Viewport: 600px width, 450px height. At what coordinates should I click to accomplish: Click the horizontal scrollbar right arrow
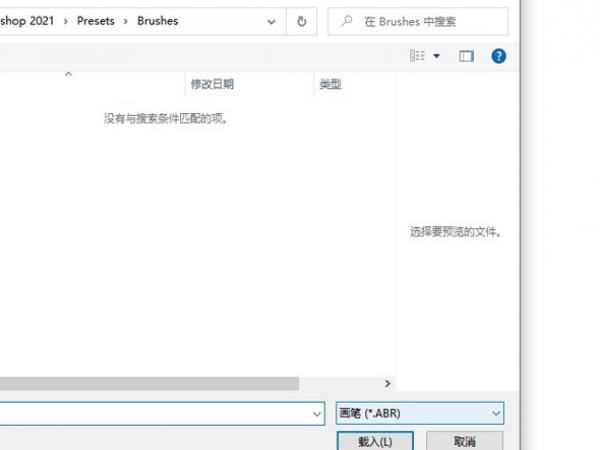click(388, 383)
